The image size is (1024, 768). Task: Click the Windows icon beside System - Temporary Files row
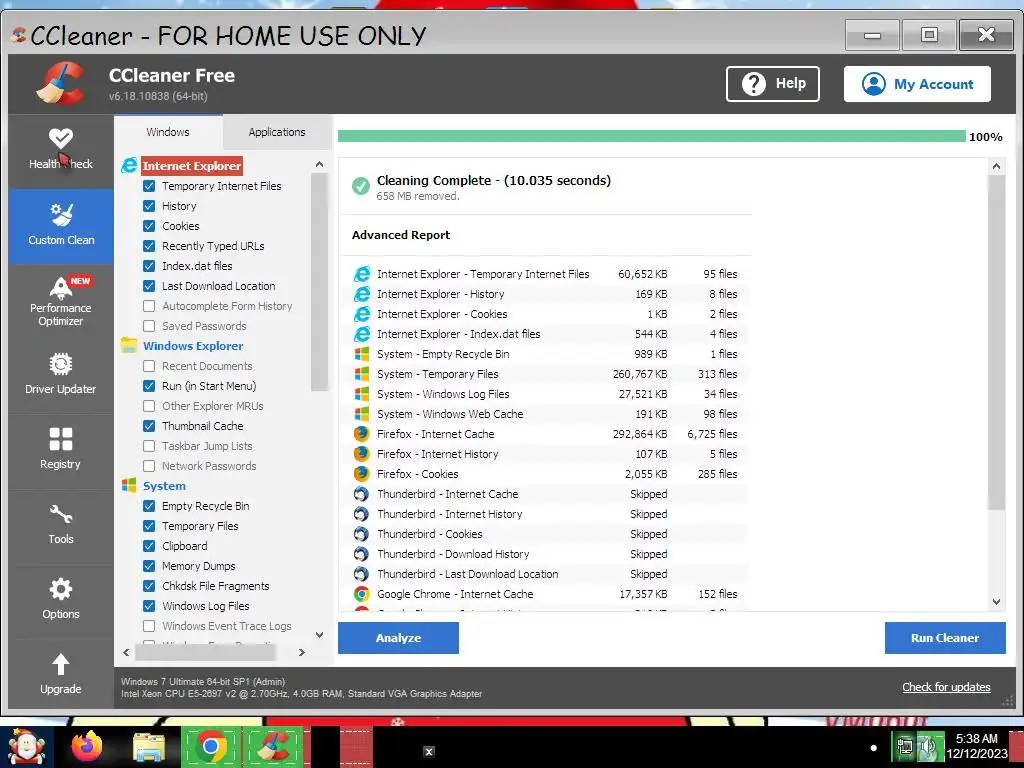pos(362,374)
